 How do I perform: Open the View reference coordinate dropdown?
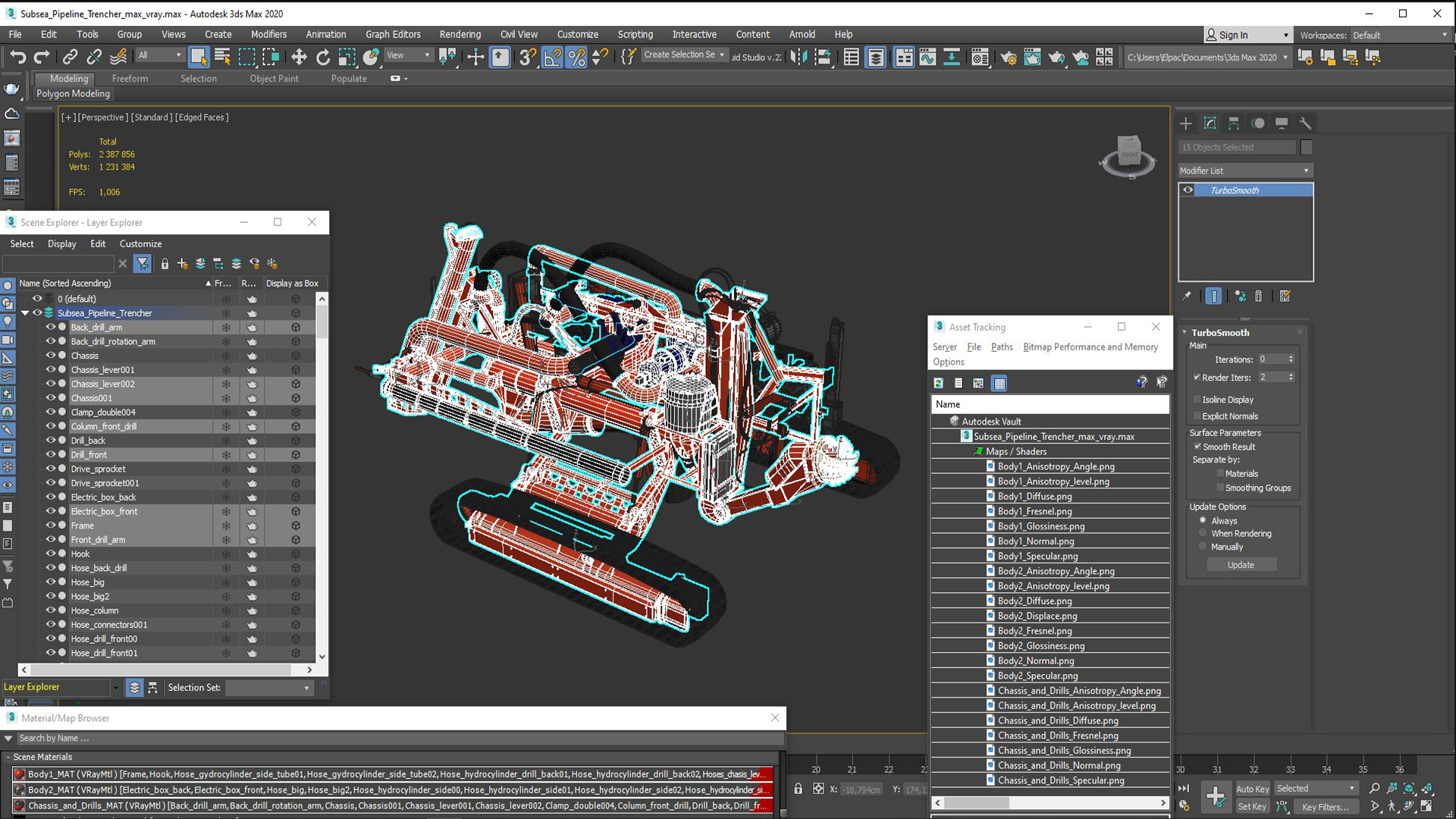[x=408, y=55]
